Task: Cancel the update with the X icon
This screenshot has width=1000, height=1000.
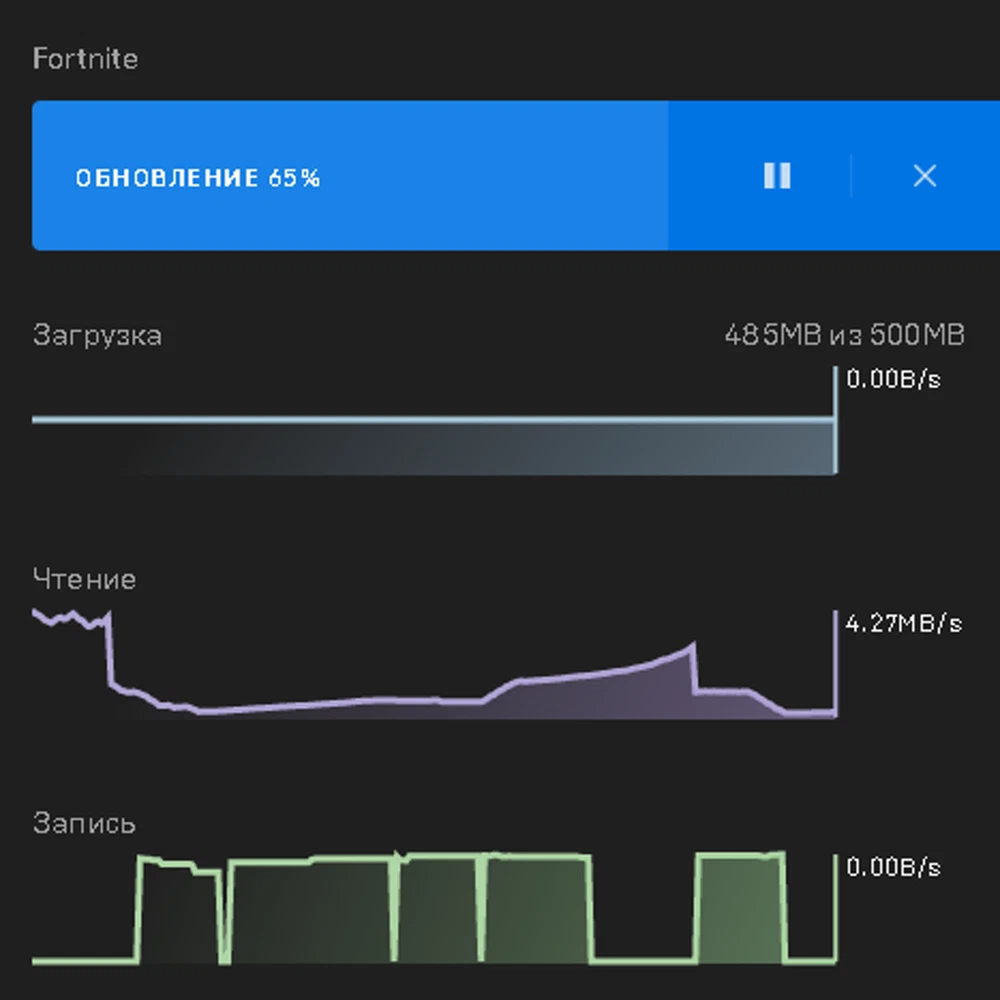Action: point(925,175)
